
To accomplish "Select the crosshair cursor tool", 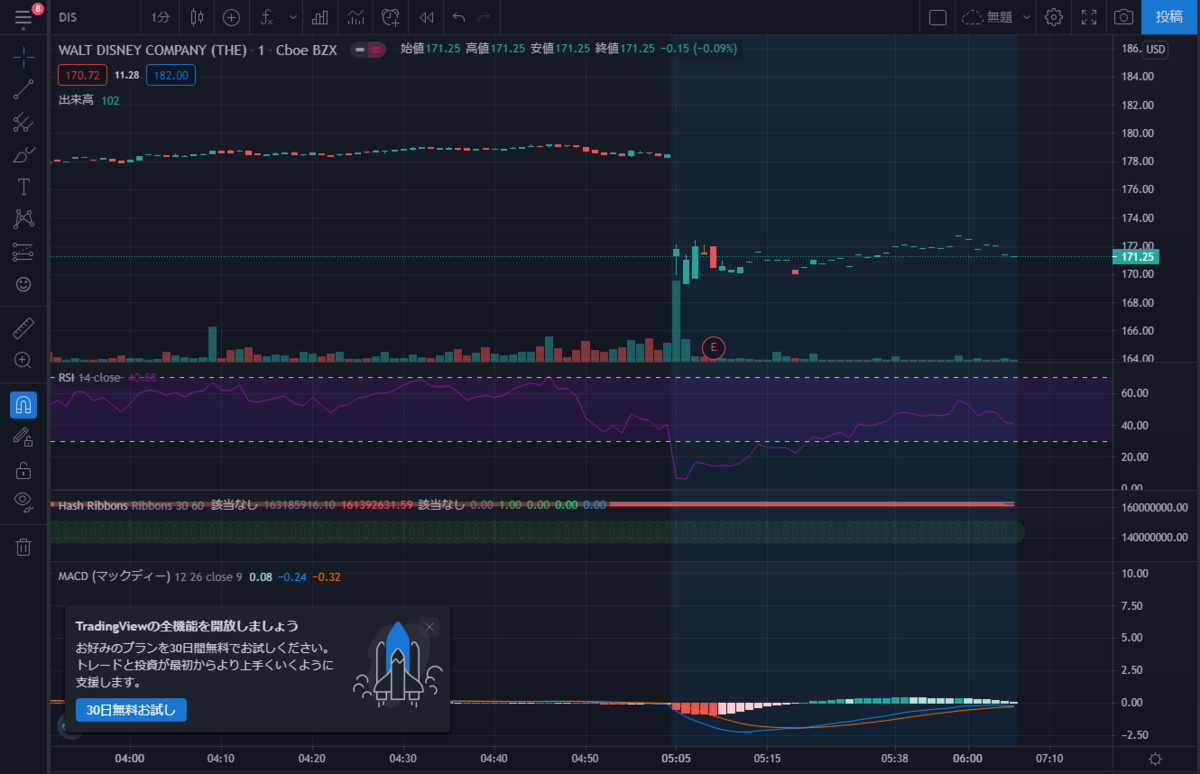I will click(x=24, y=56).
